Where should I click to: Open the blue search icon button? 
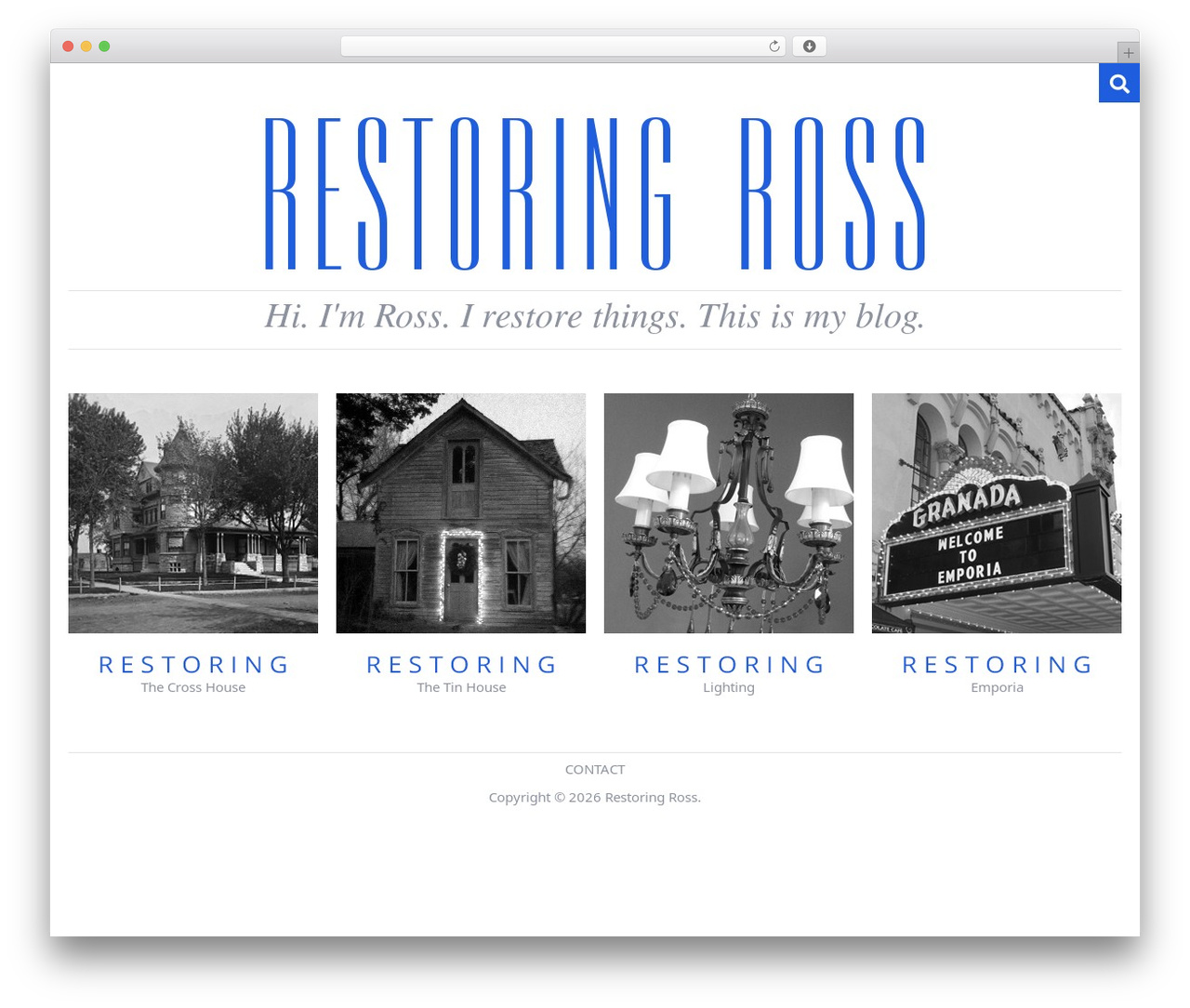(x=1119, y=84)
